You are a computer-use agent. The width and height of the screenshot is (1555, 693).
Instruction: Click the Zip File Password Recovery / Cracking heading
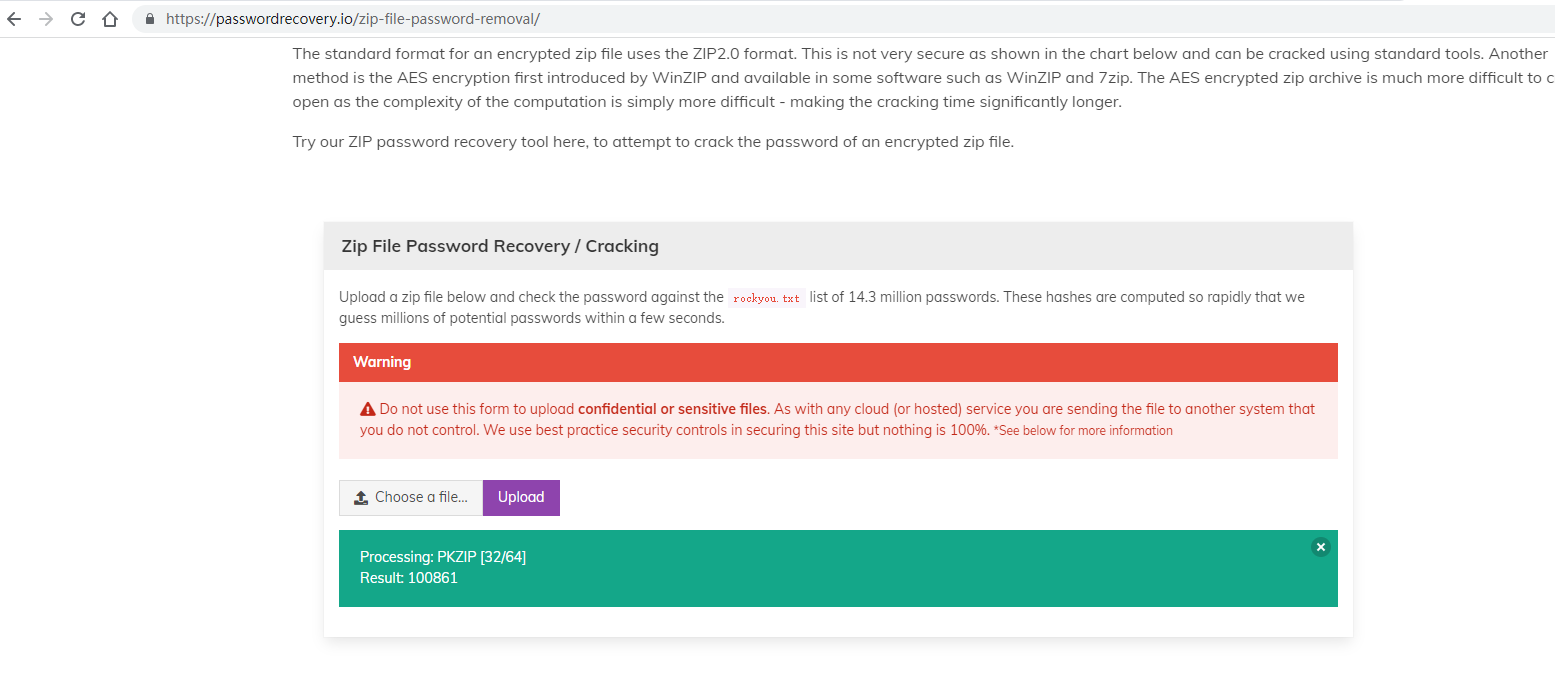500,246
